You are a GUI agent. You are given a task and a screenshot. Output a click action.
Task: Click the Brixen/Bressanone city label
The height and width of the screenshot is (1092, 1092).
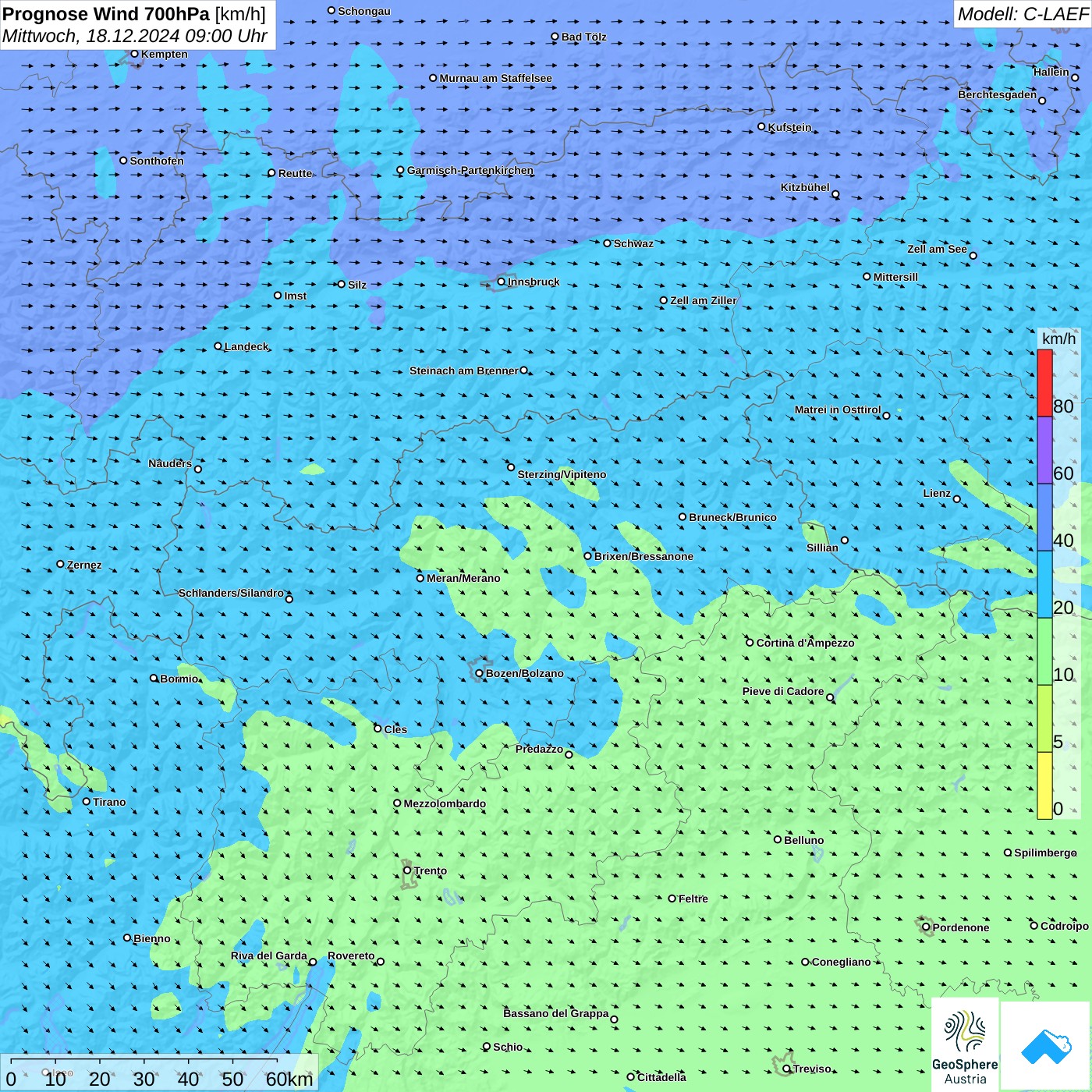643,556
